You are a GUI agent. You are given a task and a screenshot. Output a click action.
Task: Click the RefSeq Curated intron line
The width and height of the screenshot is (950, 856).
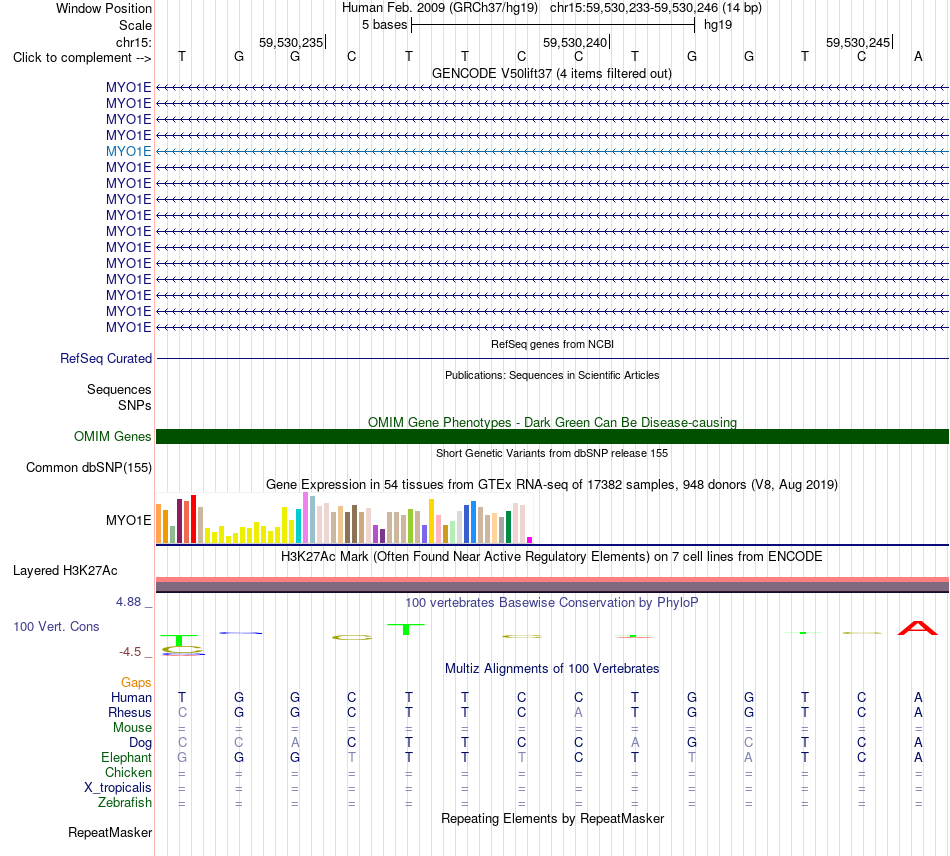[552, 359]
